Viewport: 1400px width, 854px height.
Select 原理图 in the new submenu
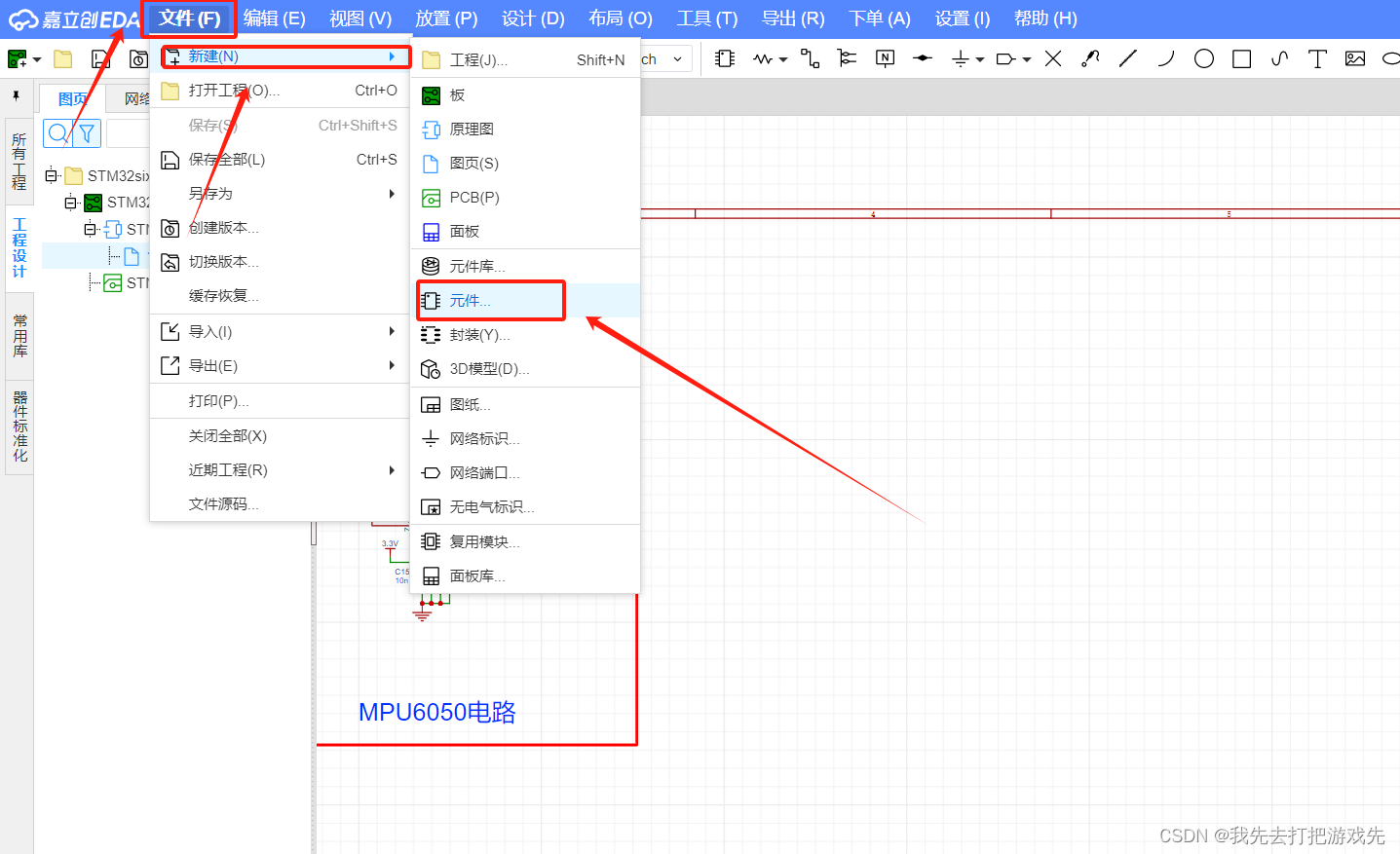[x=525, y=130]
